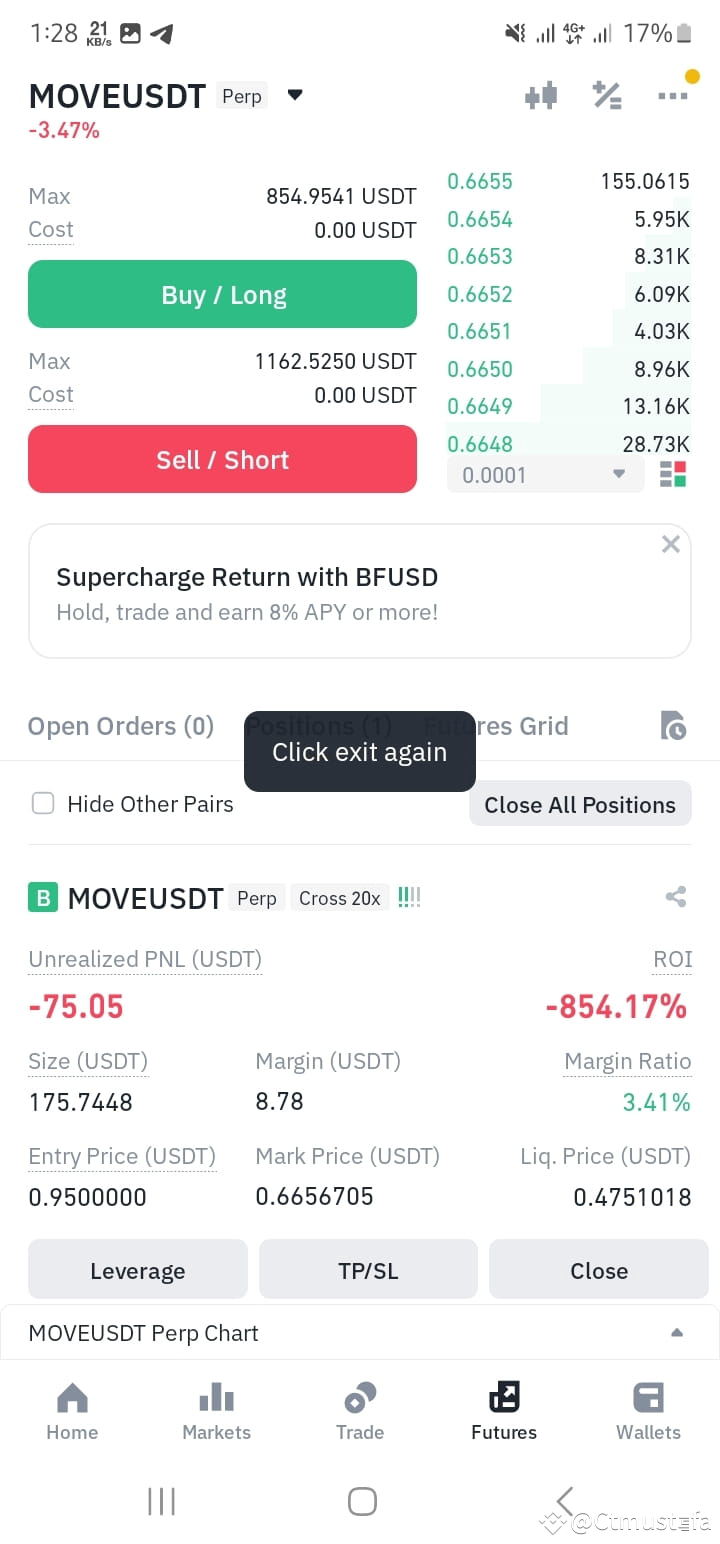The image size is (720, 1544).
Task: Switch the order book layout icon
Action: pyautogui.click(x=673, y=474)
